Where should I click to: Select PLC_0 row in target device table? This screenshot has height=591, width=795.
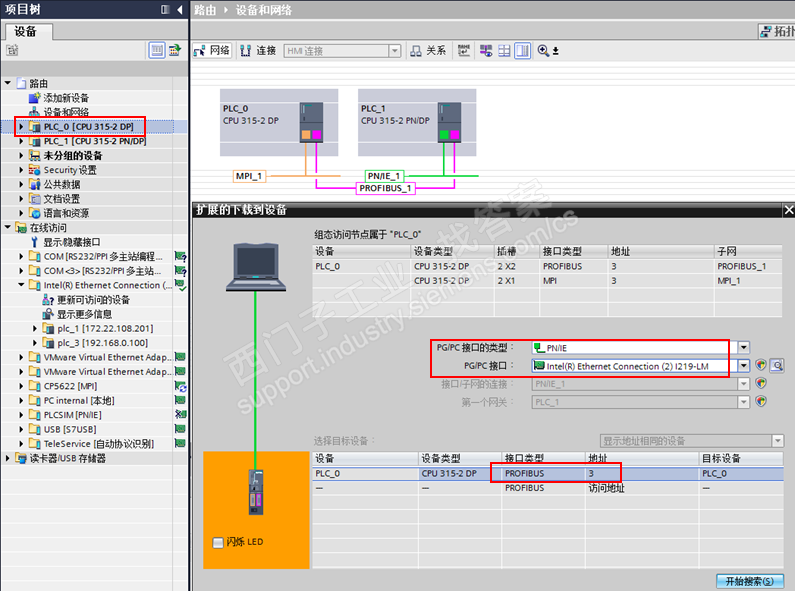tap(548, 473)
